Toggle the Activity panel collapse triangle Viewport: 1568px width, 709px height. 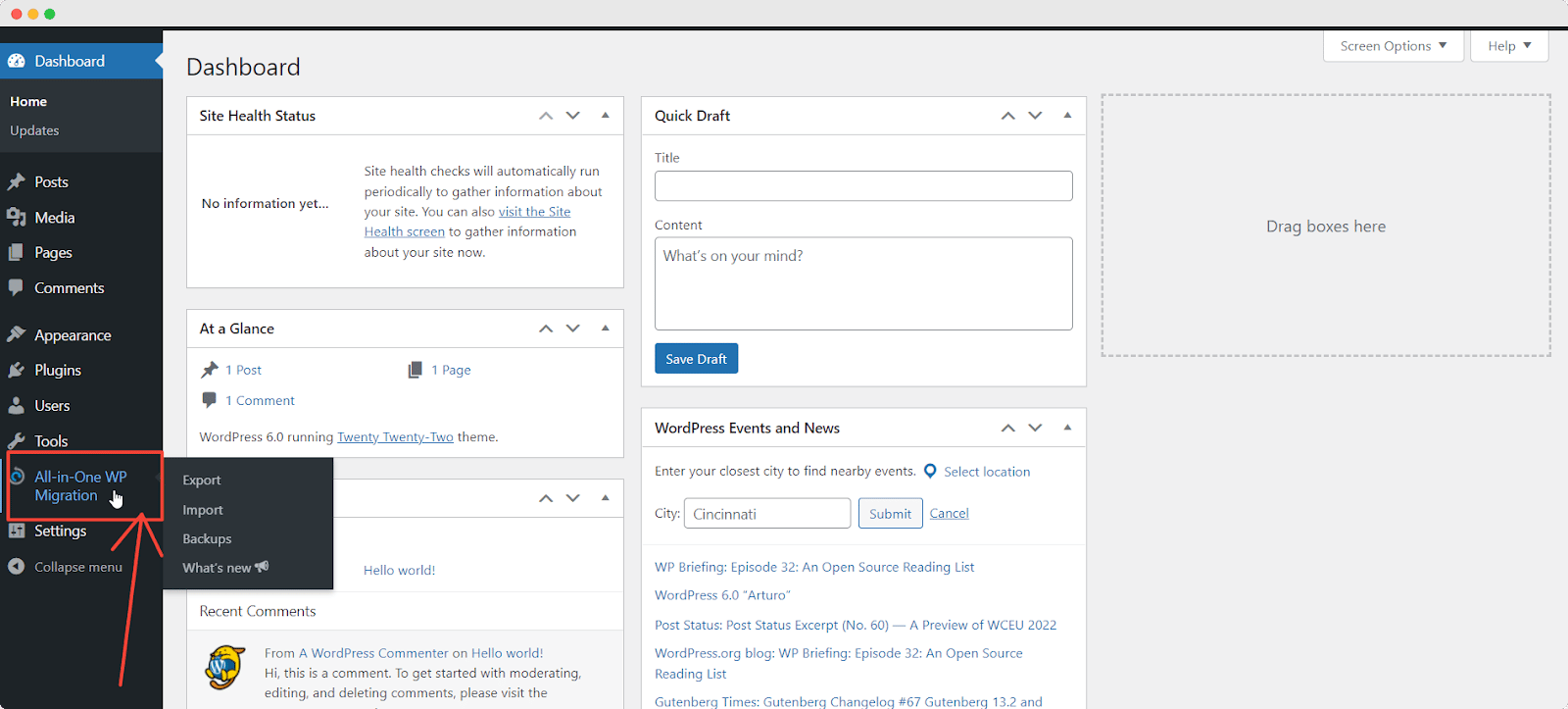click(606, 498)
